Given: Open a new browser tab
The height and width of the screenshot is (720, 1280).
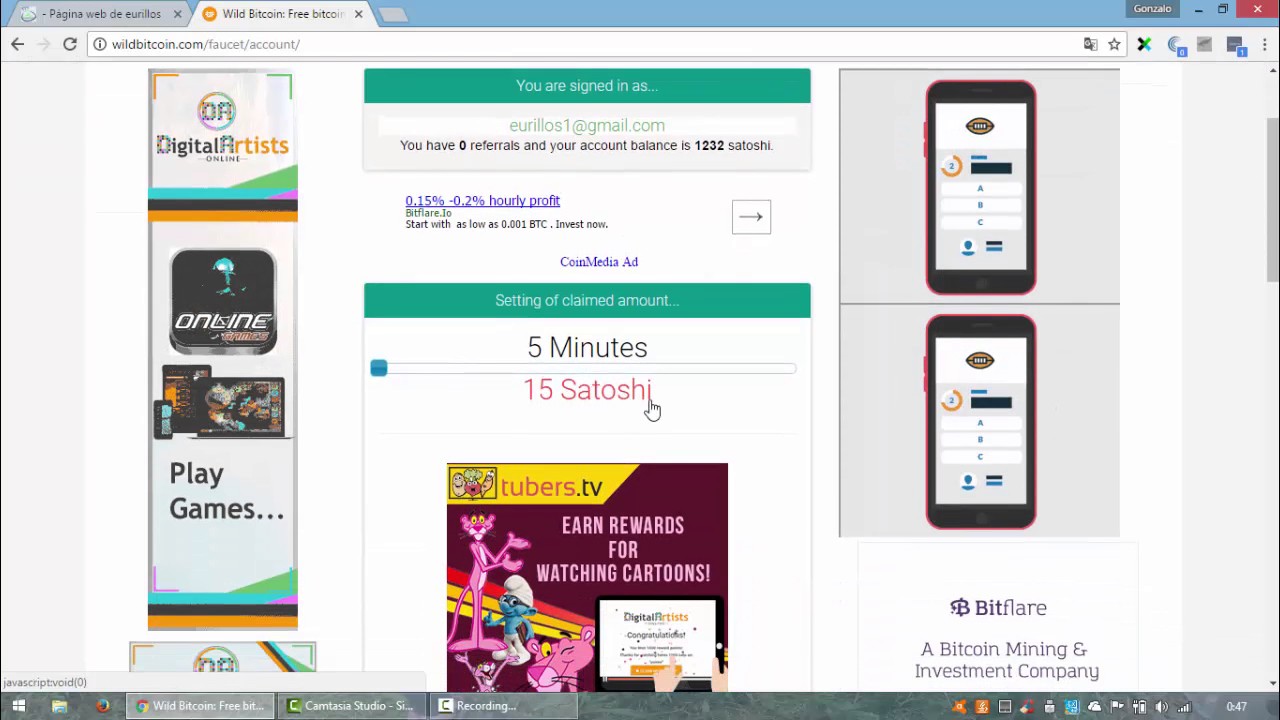Looking at the screenshot, I should pyautogui.click(x=393, y=14).
